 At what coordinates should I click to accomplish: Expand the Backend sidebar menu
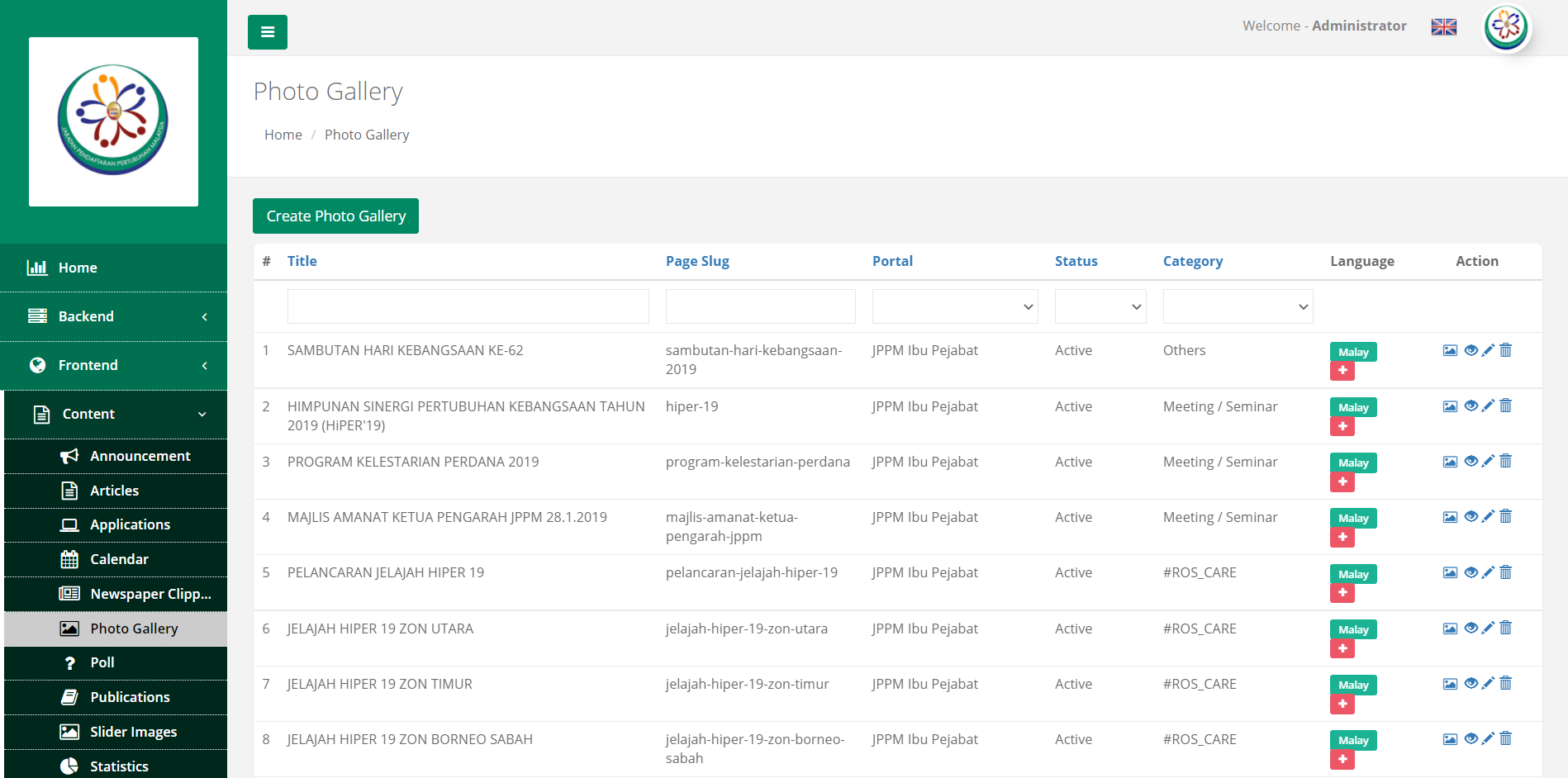coord(114,316)
